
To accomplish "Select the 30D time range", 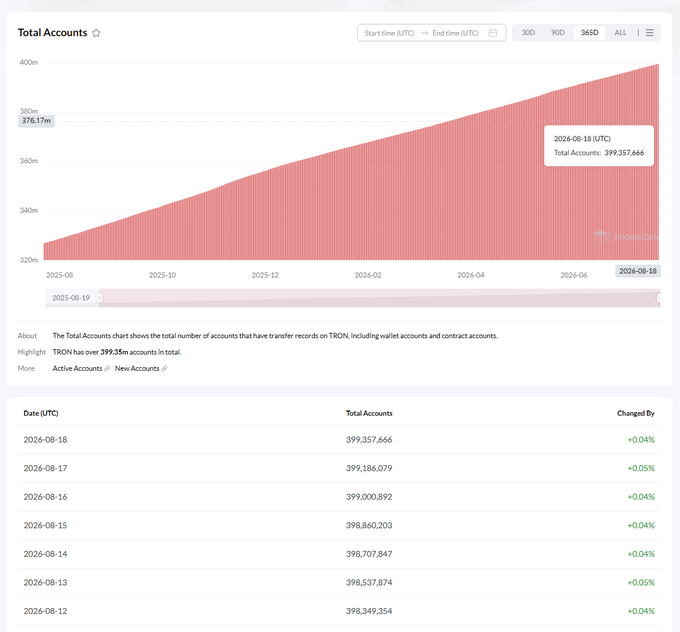I will tap(528, 33).
